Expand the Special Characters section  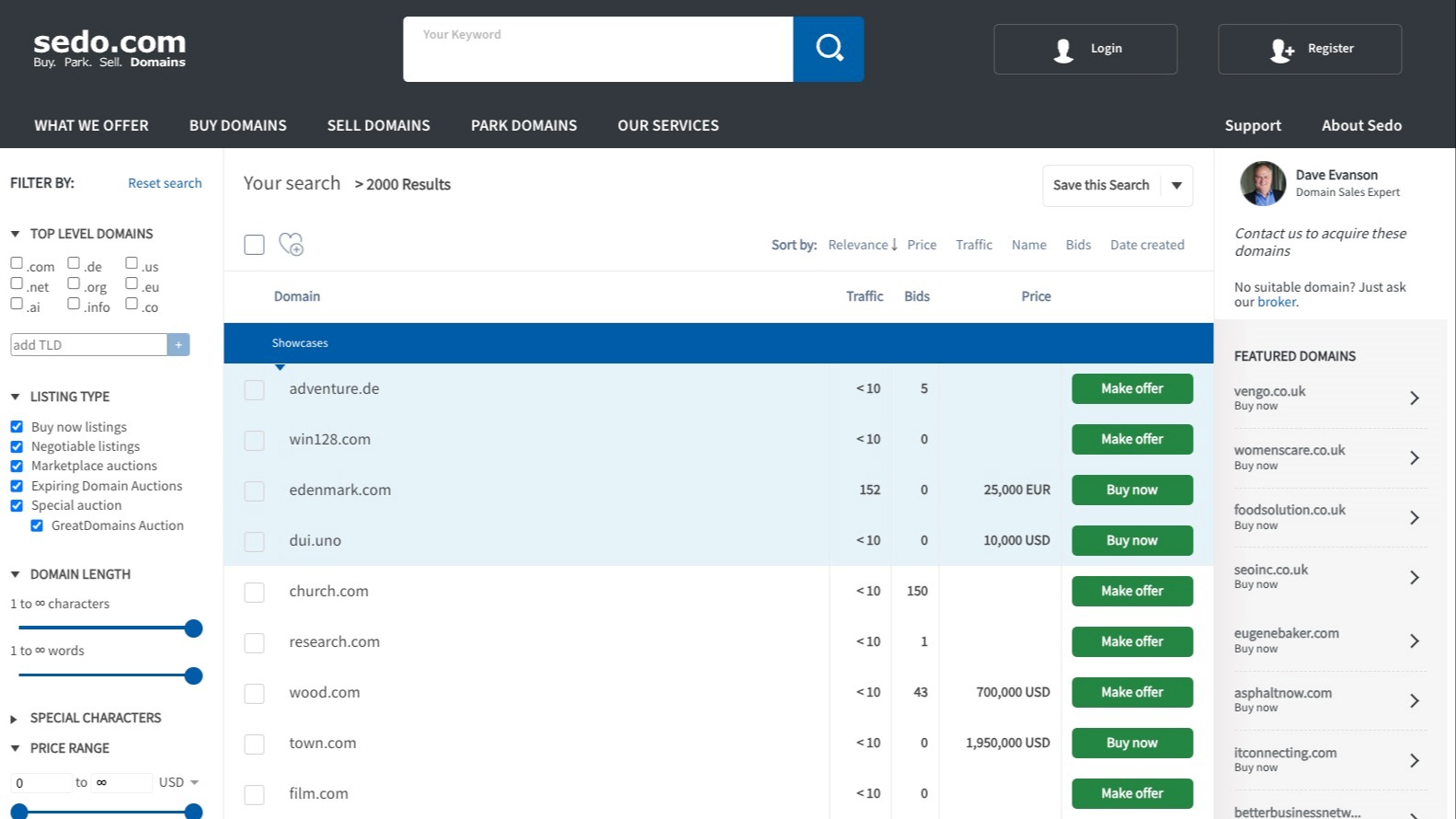[x=14, y=719]
